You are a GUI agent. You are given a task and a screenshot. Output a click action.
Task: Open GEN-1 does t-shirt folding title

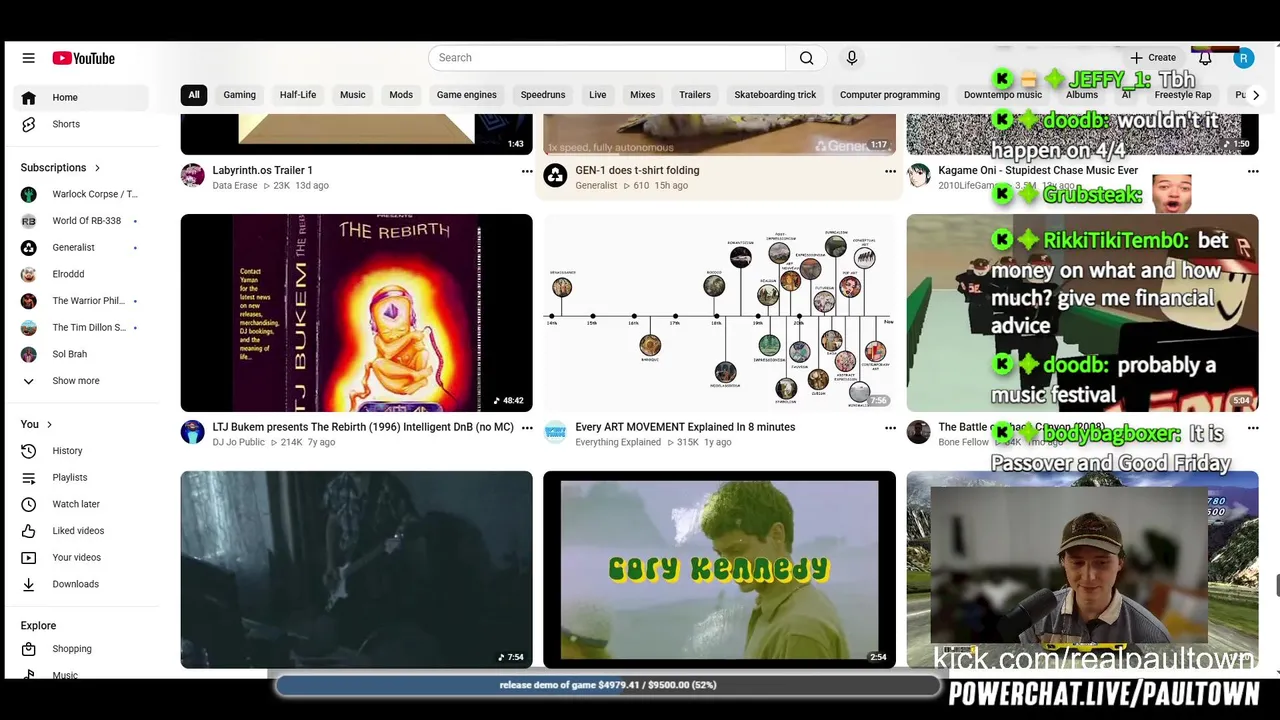637,170
